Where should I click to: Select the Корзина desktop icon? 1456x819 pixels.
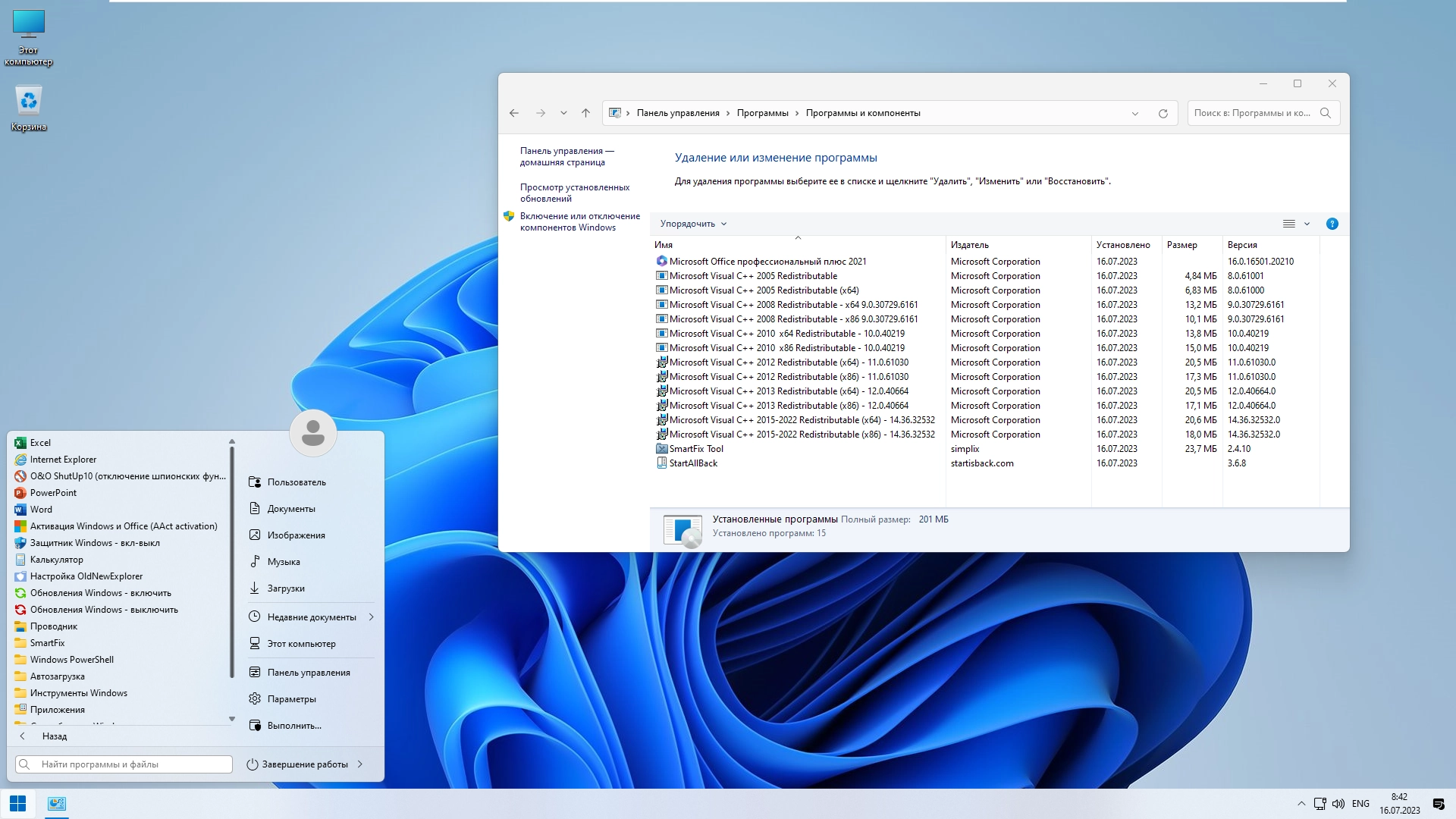[29, 108]
